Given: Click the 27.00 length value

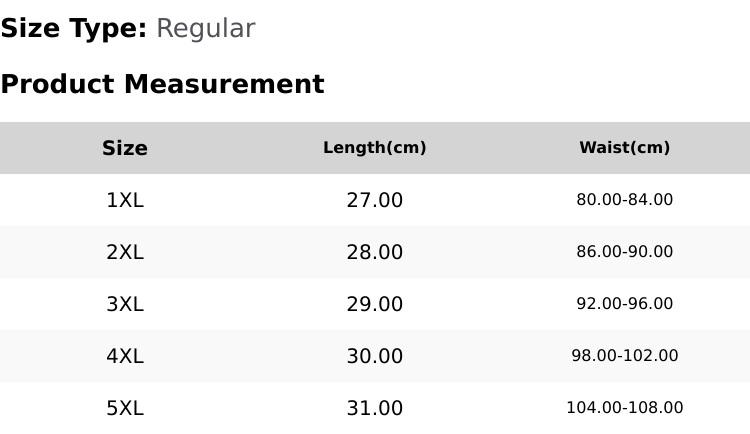Looking at the screenshot, I should pyautogui.click(x=375, y=200).
